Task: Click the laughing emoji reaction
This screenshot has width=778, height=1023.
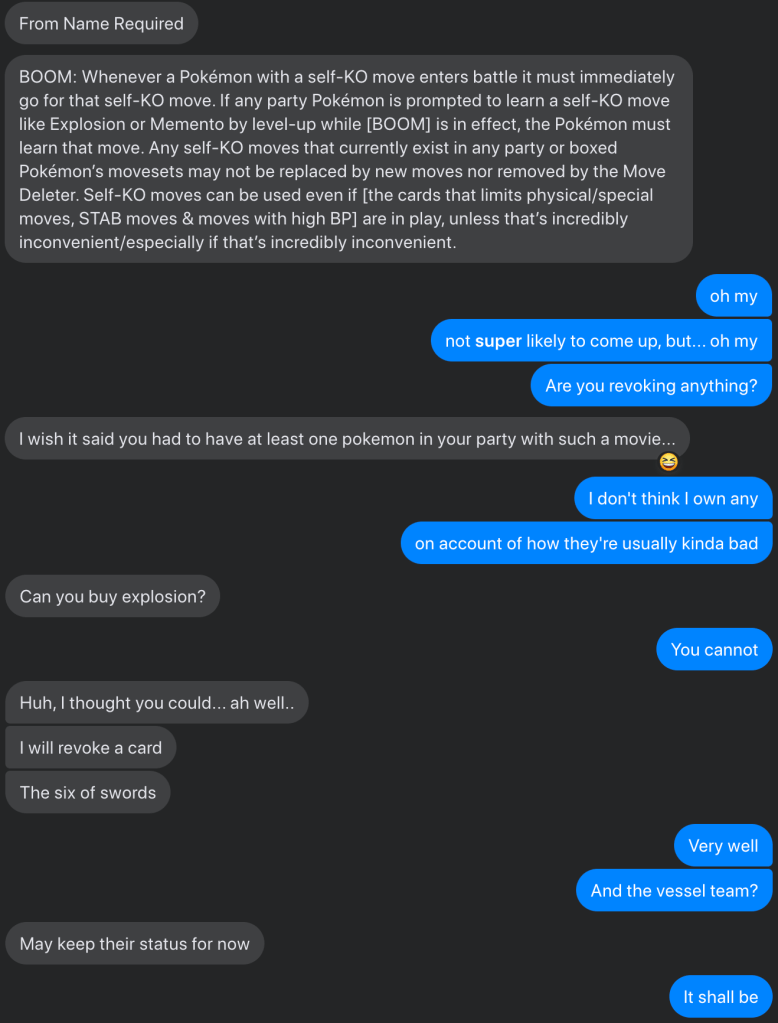Action: pos(669,462)
